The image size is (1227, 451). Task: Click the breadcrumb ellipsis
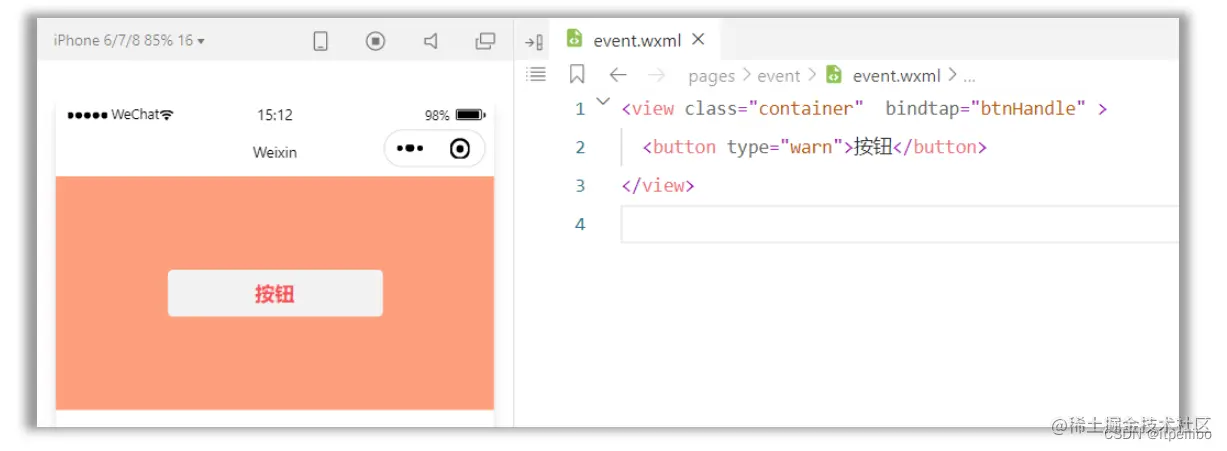(969, 77)
